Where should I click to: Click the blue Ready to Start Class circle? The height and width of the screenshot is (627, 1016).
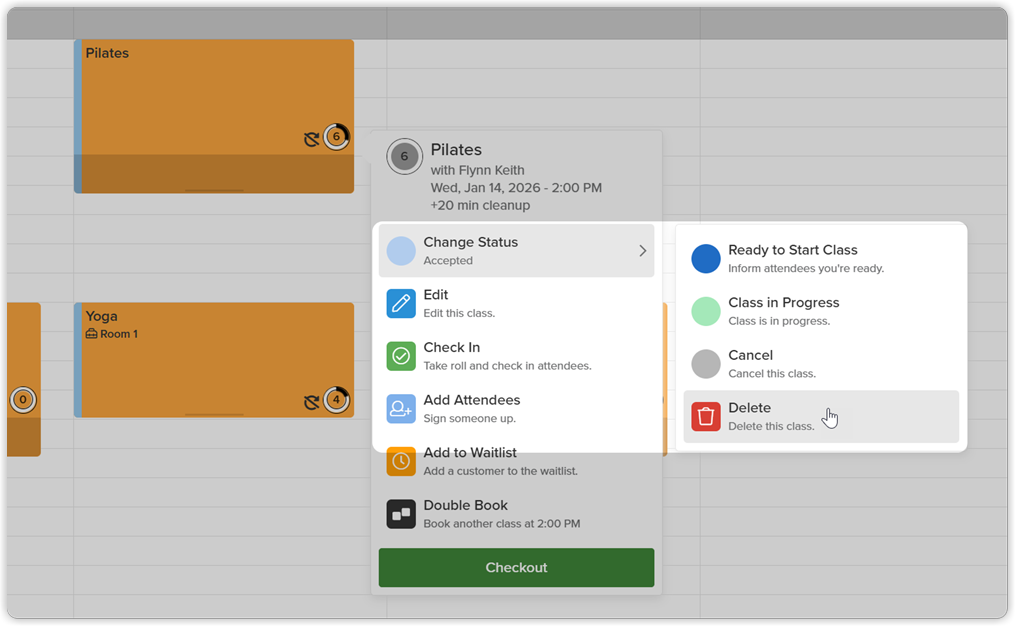click(x=706, y=258)
